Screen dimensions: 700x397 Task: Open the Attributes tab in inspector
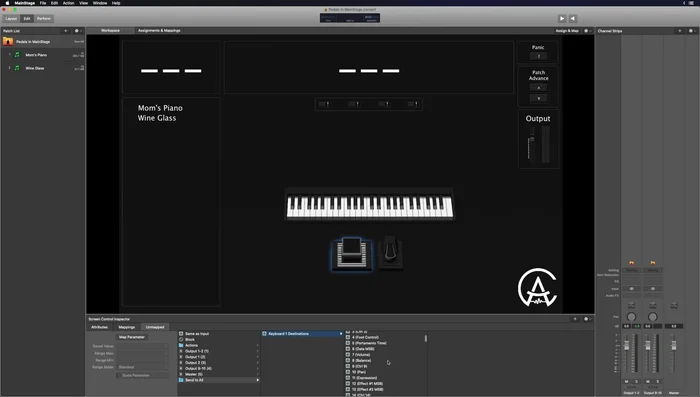coord(100,327)
